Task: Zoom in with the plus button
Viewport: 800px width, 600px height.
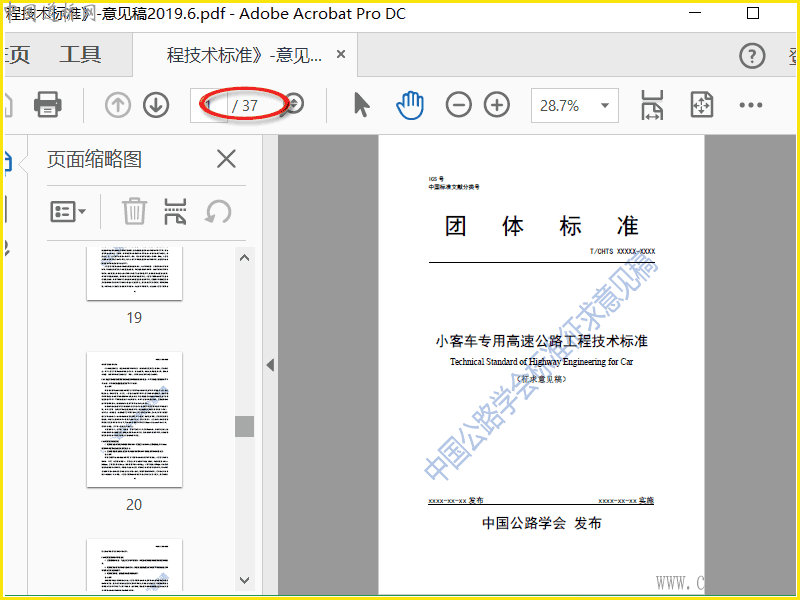Action: (x=497, y=105)
